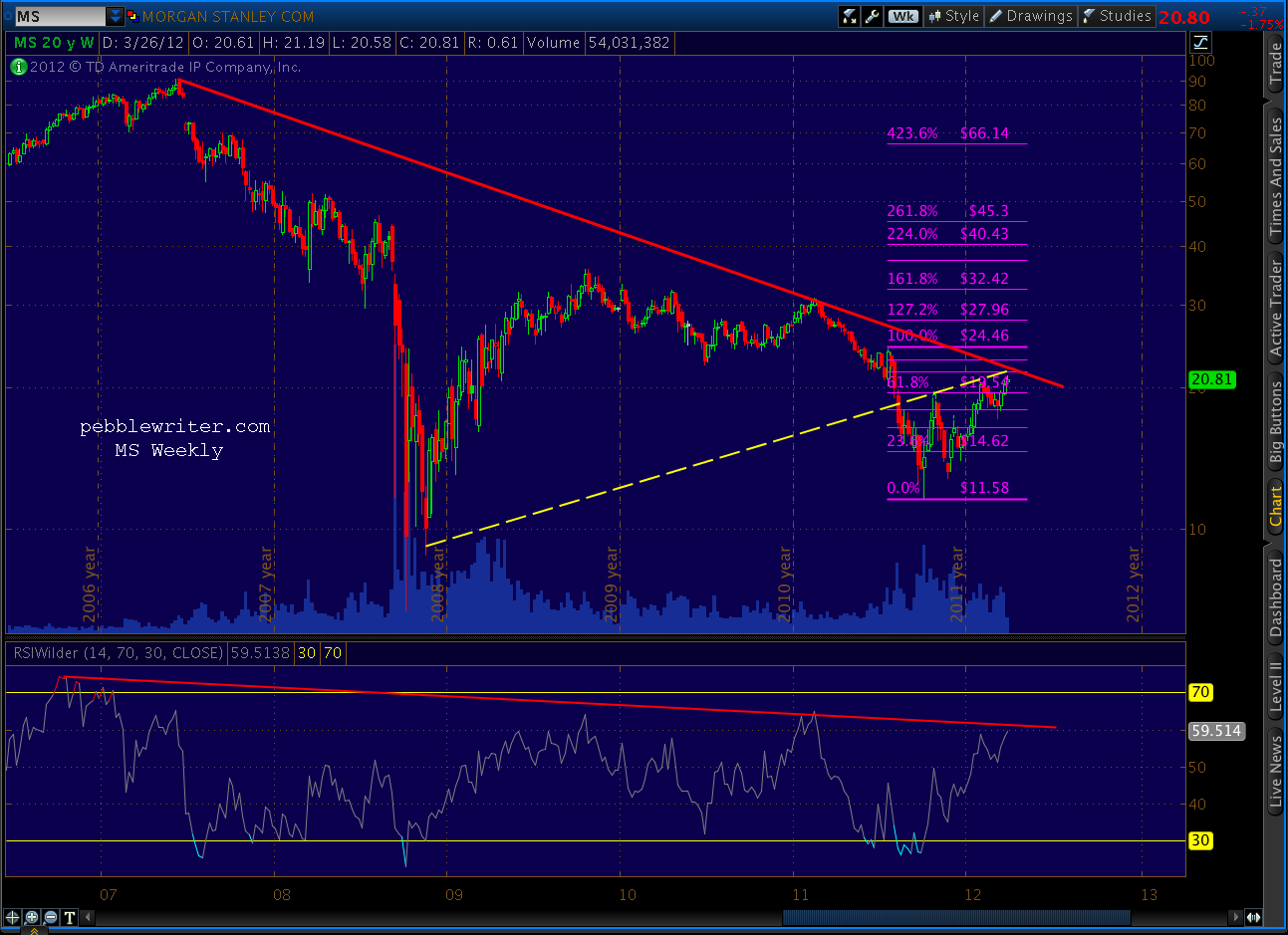Expand the symbol selector dropdown arrow

coord(116,16)
